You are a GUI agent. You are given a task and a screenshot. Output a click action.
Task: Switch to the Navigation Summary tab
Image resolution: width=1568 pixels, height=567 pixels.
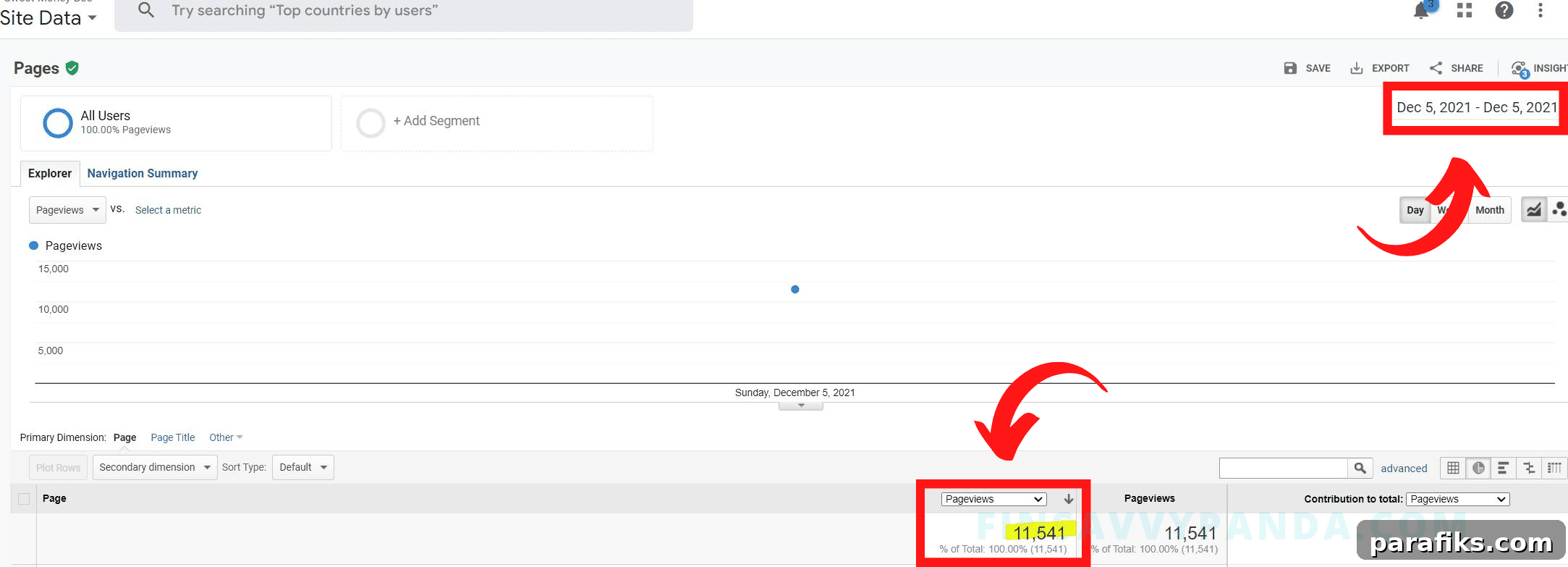pyautogui.click(x=143, y=173)
